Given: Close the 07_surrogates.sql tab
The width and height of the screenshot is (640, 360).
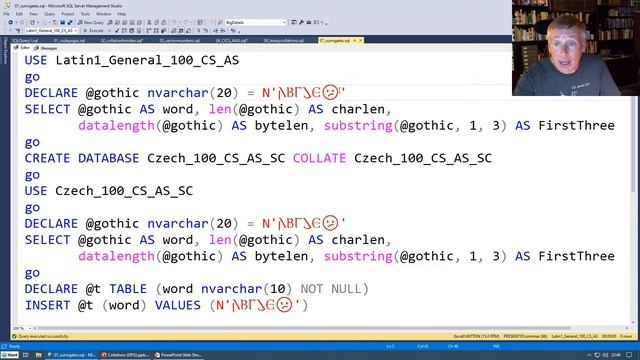Looking at the screenshot, I should click(360, 40).
